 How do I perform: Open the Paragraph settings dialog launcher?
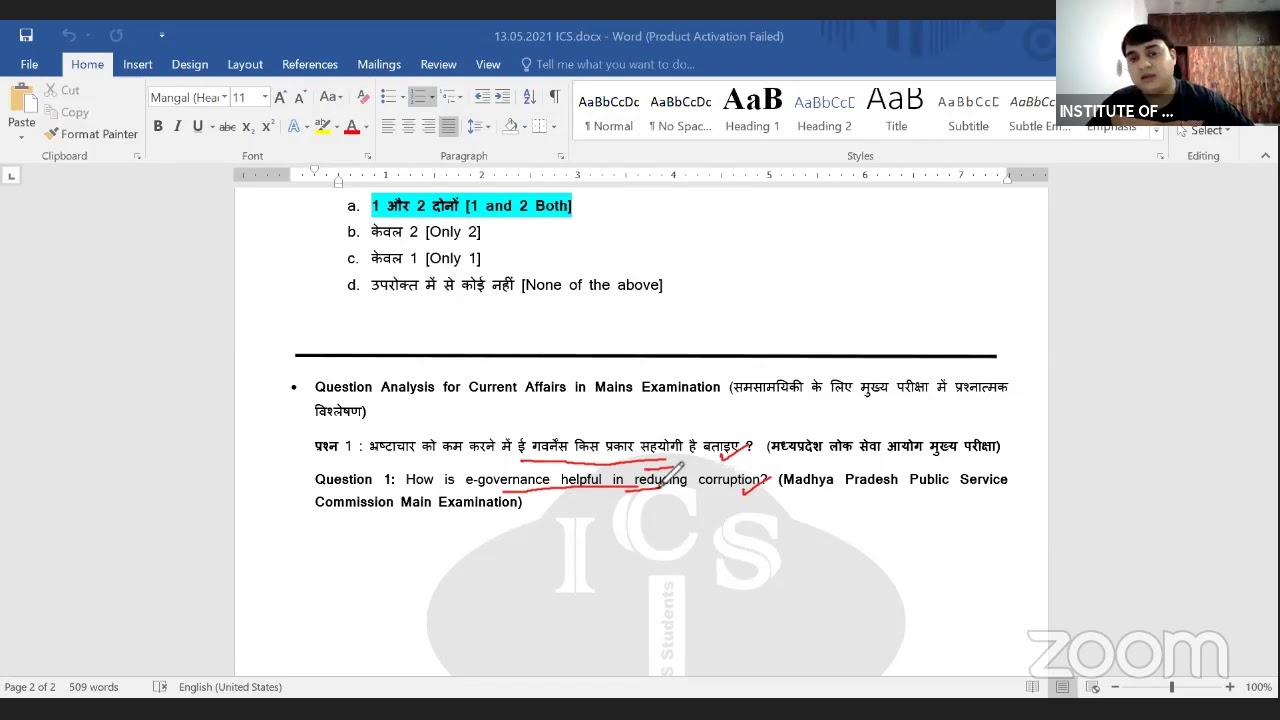pos(560,156)
